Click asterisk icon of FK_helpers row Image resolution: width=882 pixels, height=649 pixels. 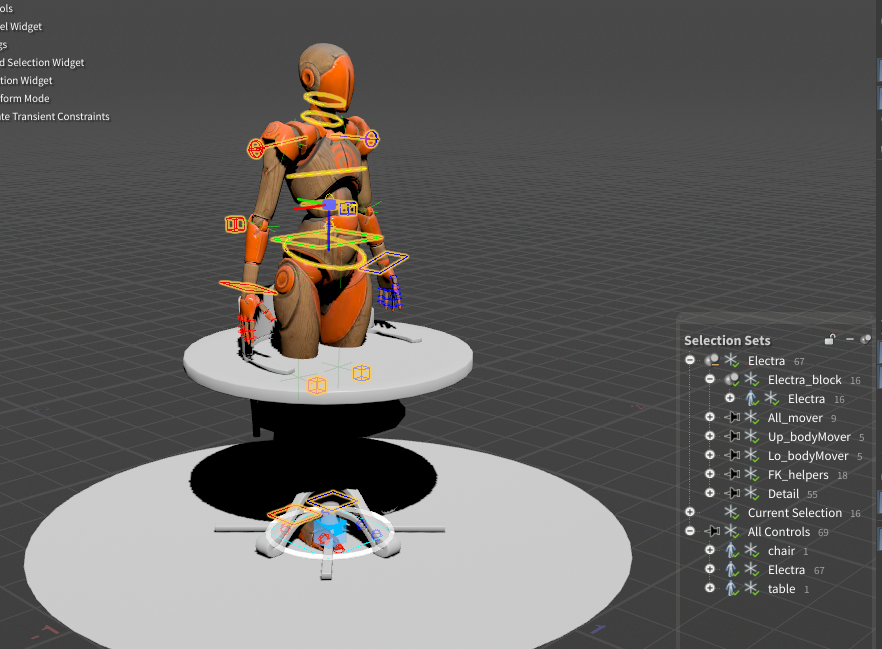[x=752, y=475]
